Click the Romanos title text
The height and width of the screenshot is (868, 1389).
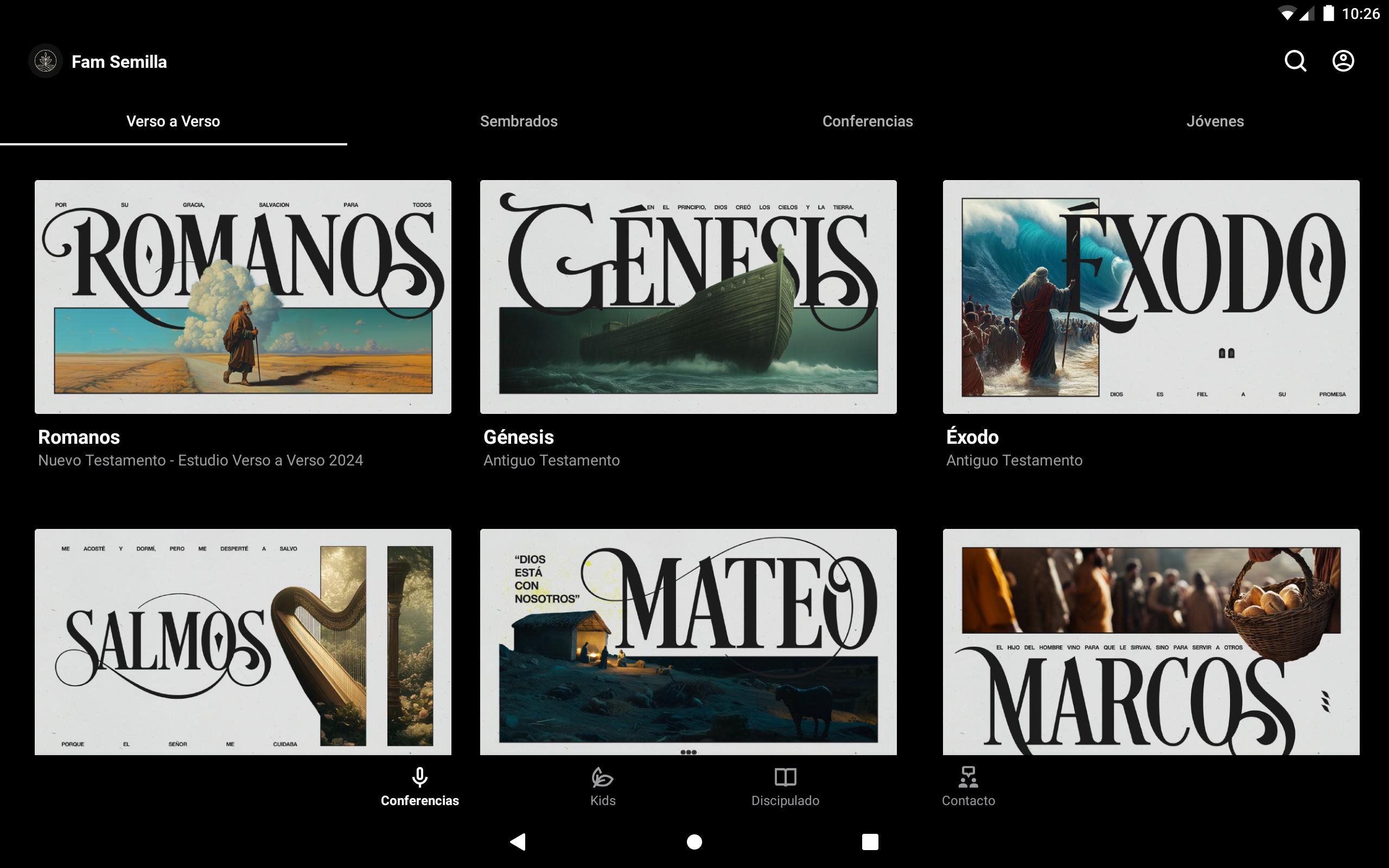tap(79, 437)
